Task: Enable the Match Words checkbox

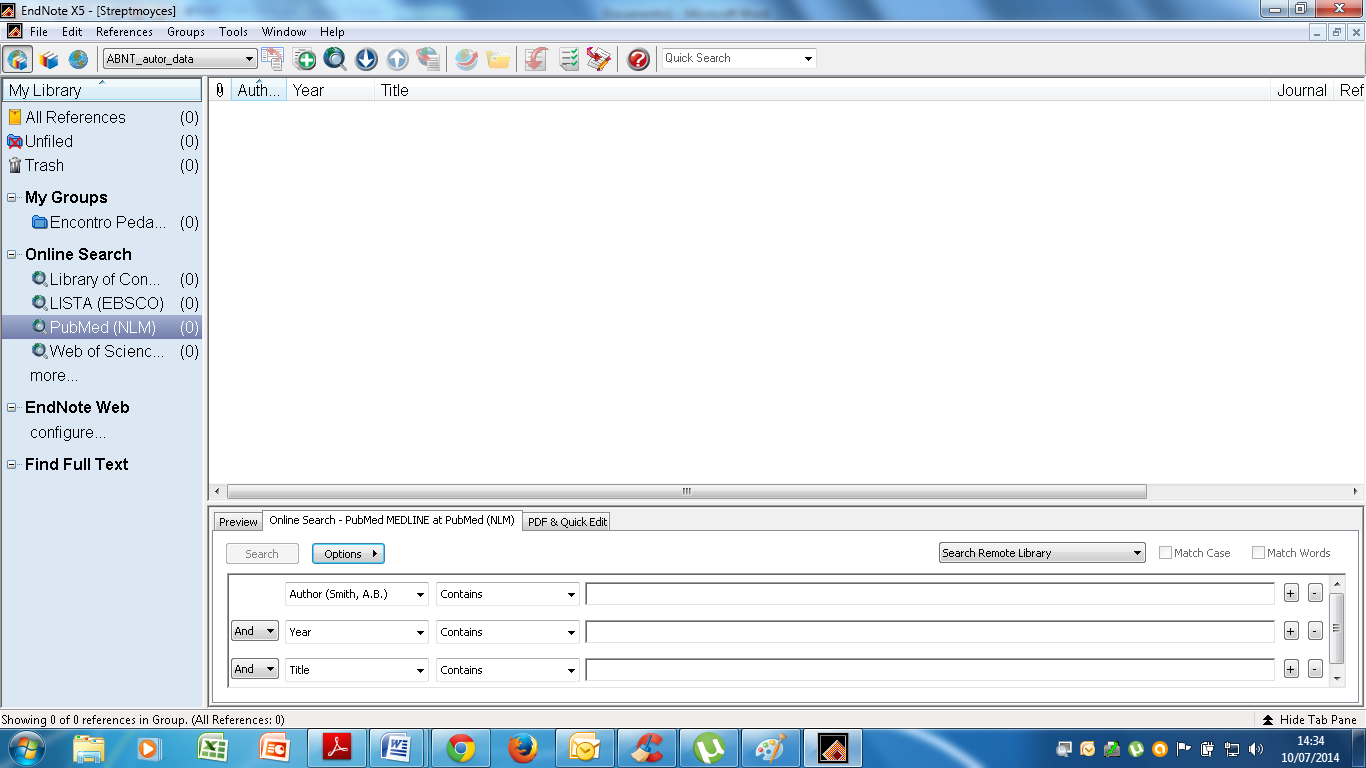Action: [1258, 553]
